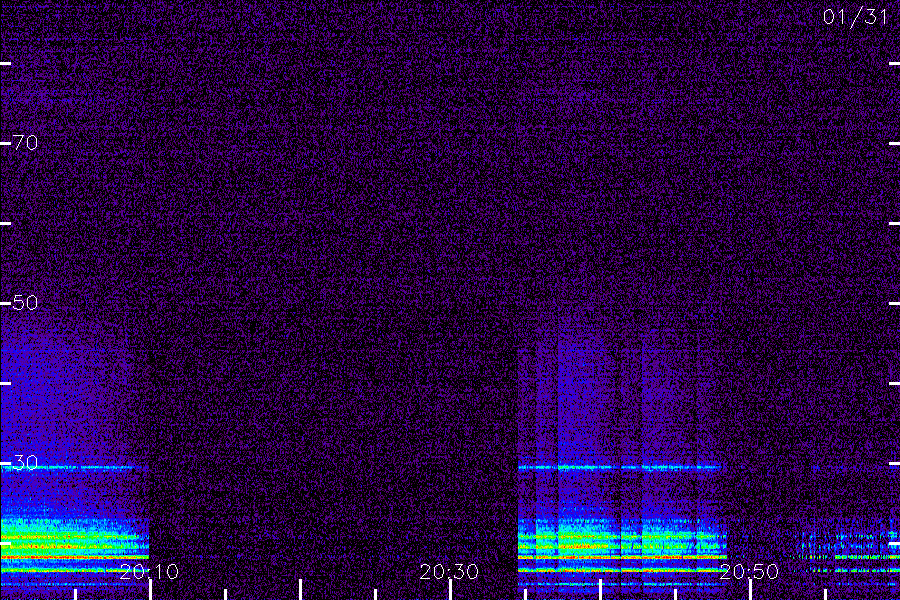Click the 50 frequency axis label
The image size is (900, 600).
[25, 303]
